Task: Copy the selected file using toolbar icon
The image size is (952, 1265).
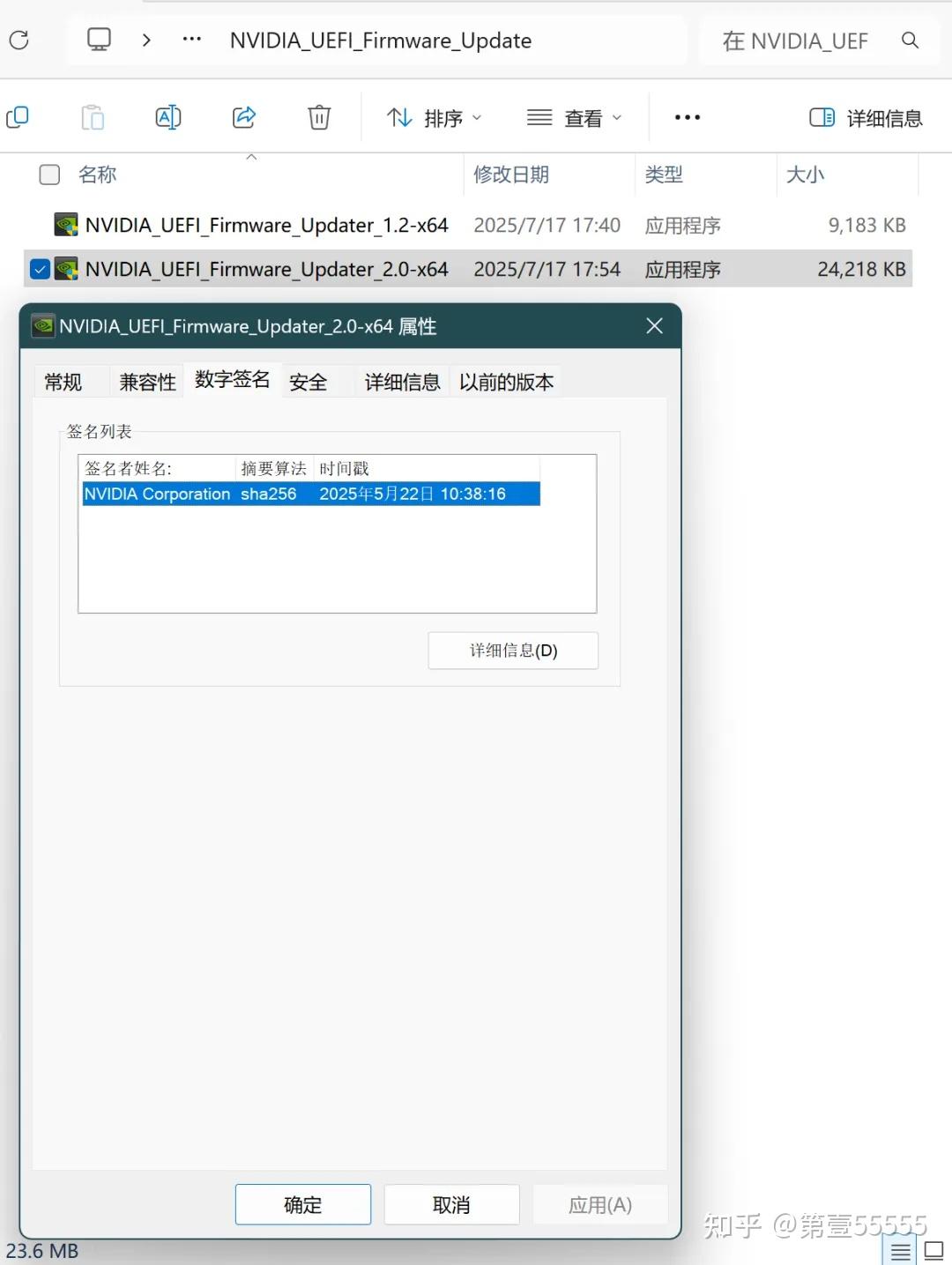Action: pos(18,116)
